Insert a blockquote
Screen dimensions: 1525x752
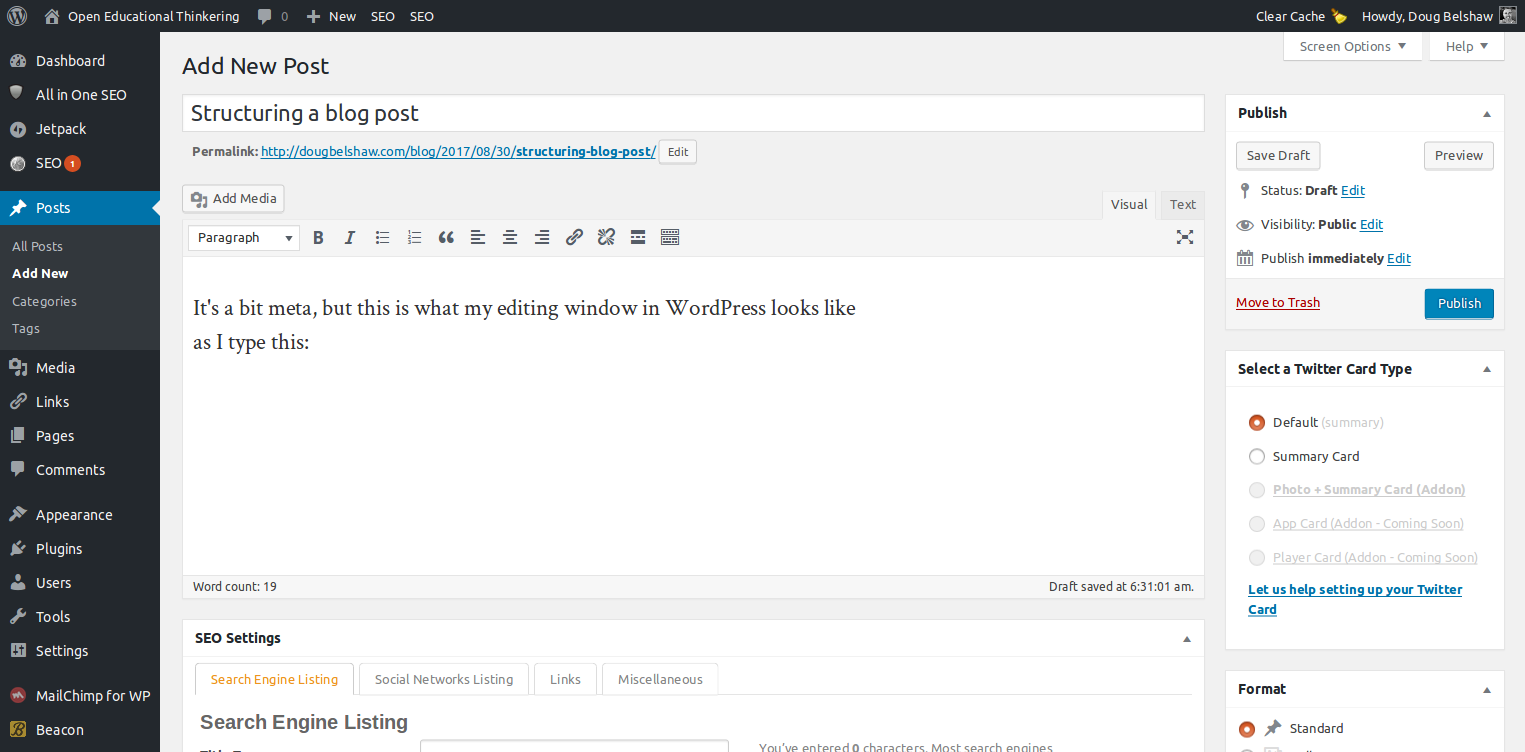tap(446, 237)
